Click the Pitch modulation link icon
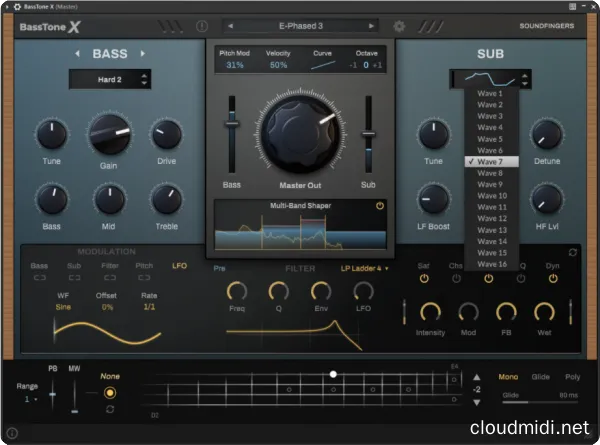 pyautogui.click(x=144, y=277)
